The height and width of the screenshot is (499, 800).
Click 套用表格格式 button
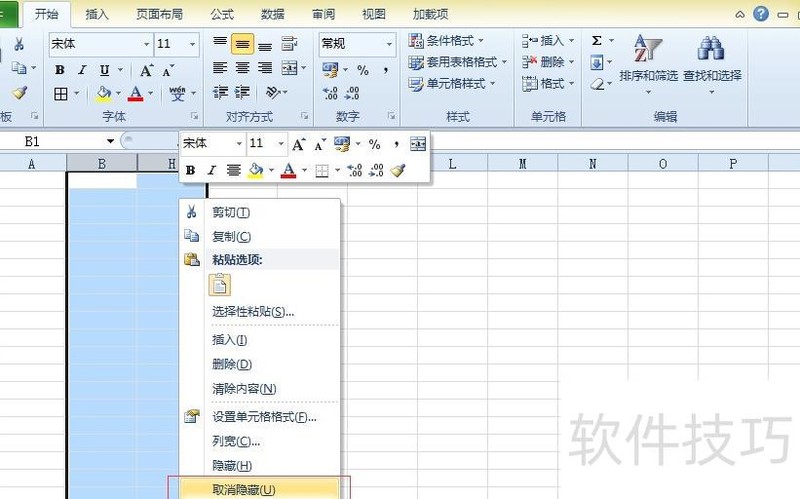458,63
